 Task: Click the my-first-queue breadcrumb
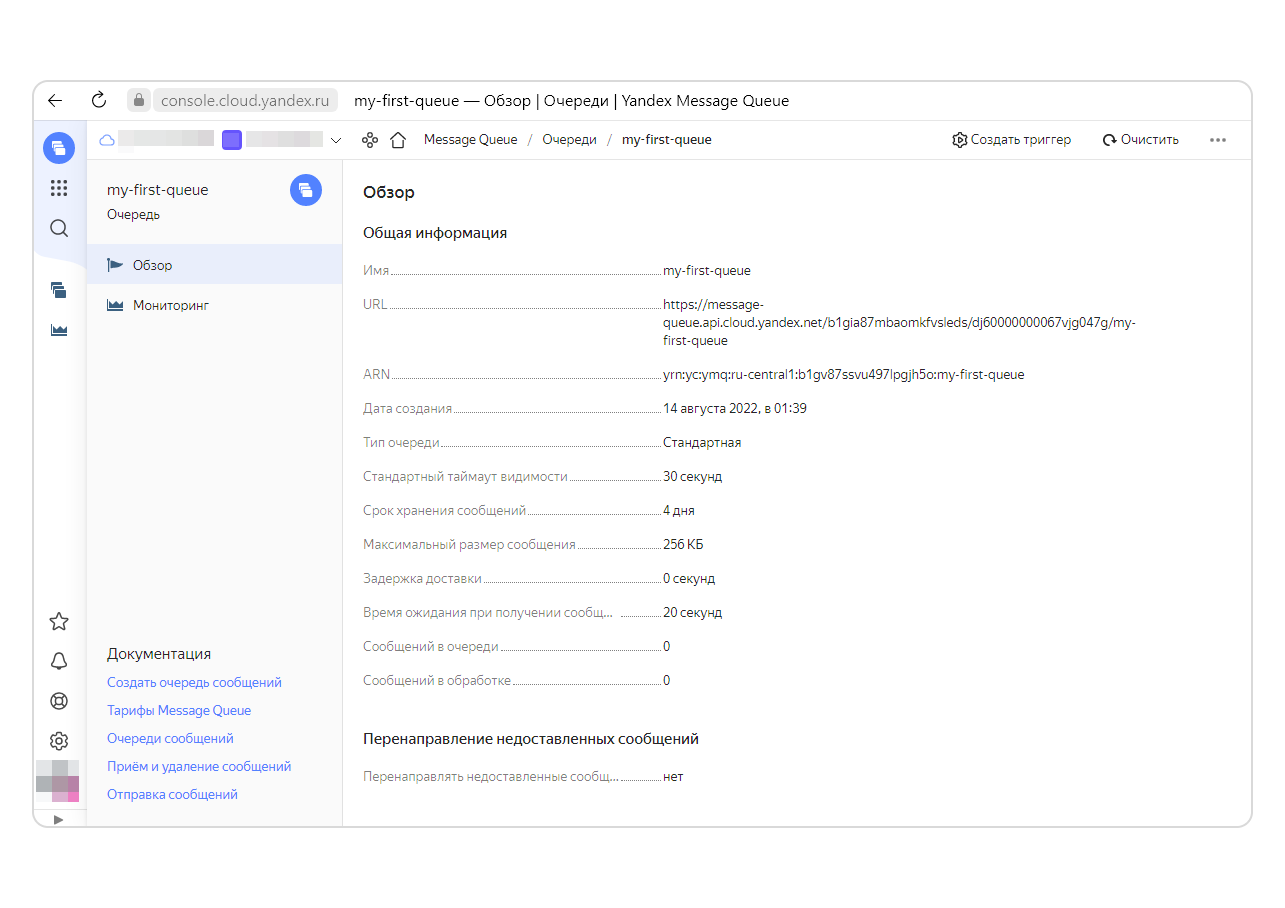tap(667, 140)
